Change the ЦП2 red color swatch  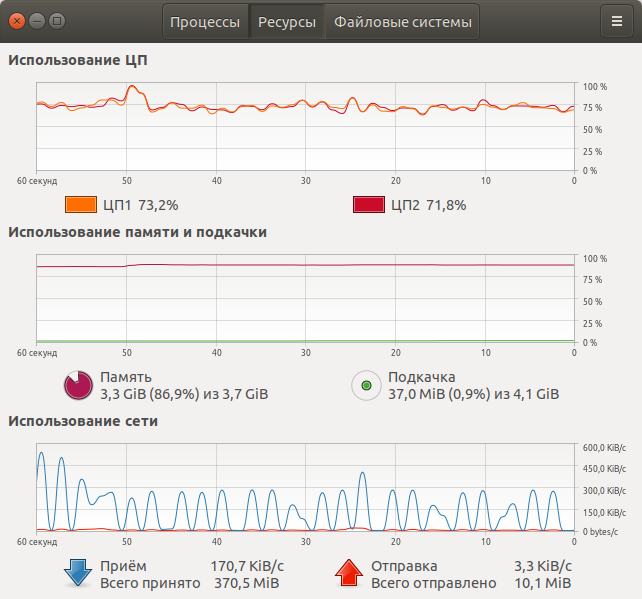(369, 205)
